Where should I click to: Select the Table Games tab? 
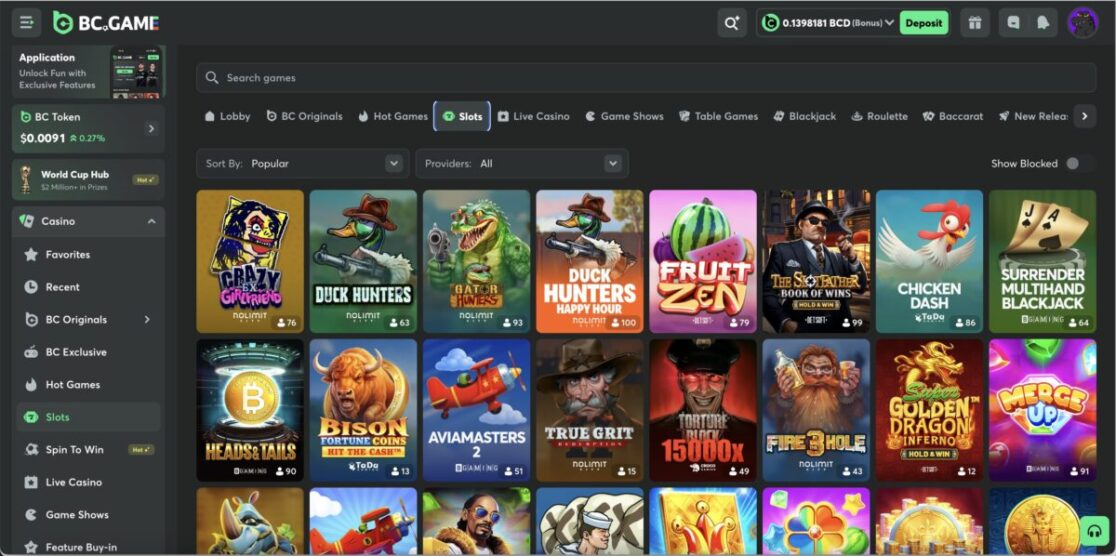pos(718,116)
